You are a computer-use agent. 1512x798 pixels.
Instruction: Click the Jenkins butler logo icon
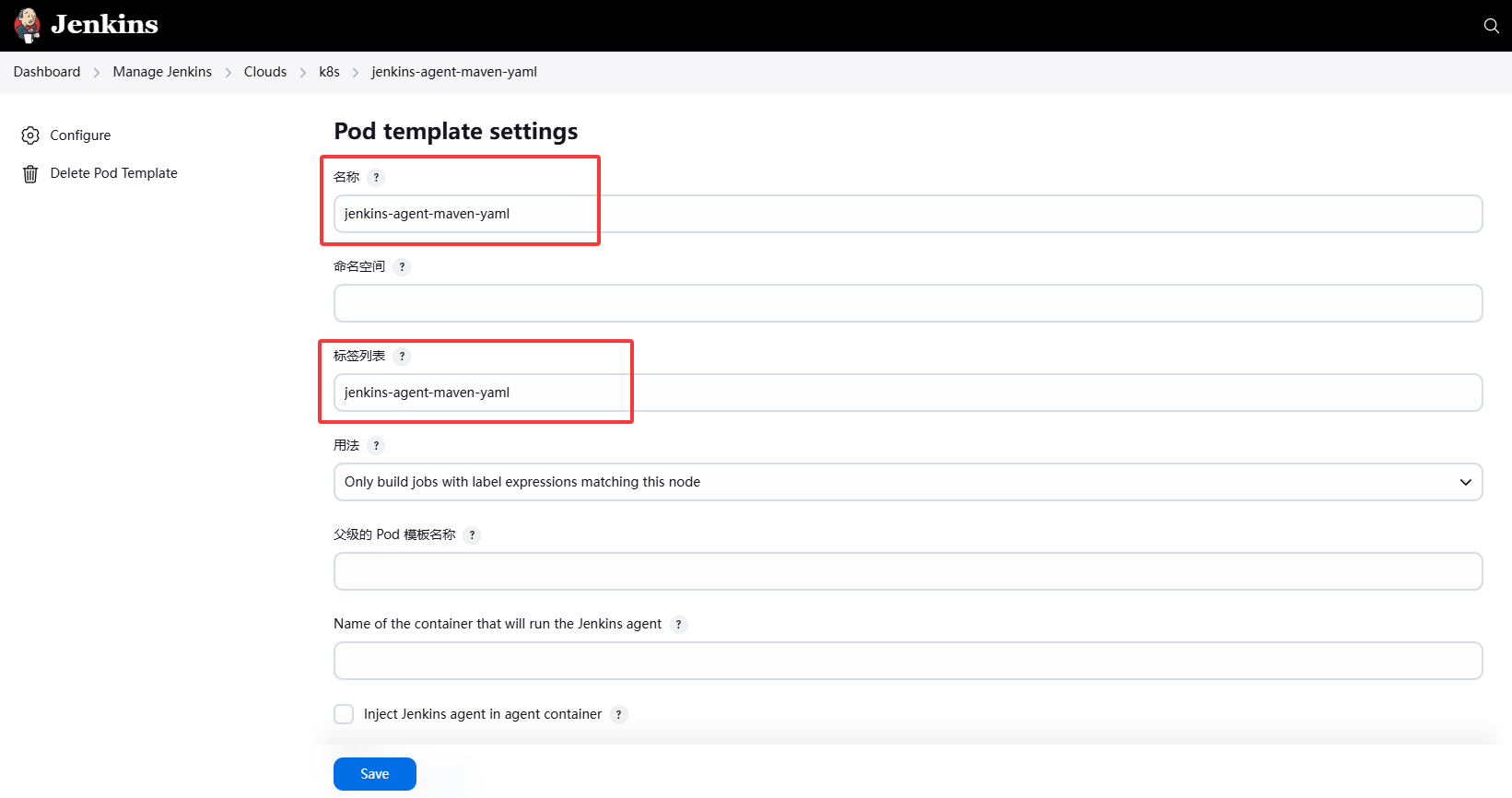[x=28, y=25]
